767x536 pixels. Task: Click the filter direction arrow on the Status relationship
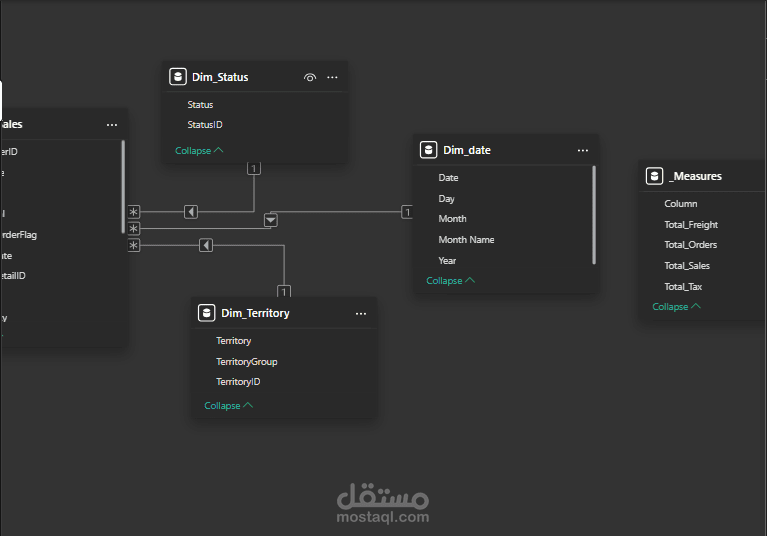click(191, 212)
